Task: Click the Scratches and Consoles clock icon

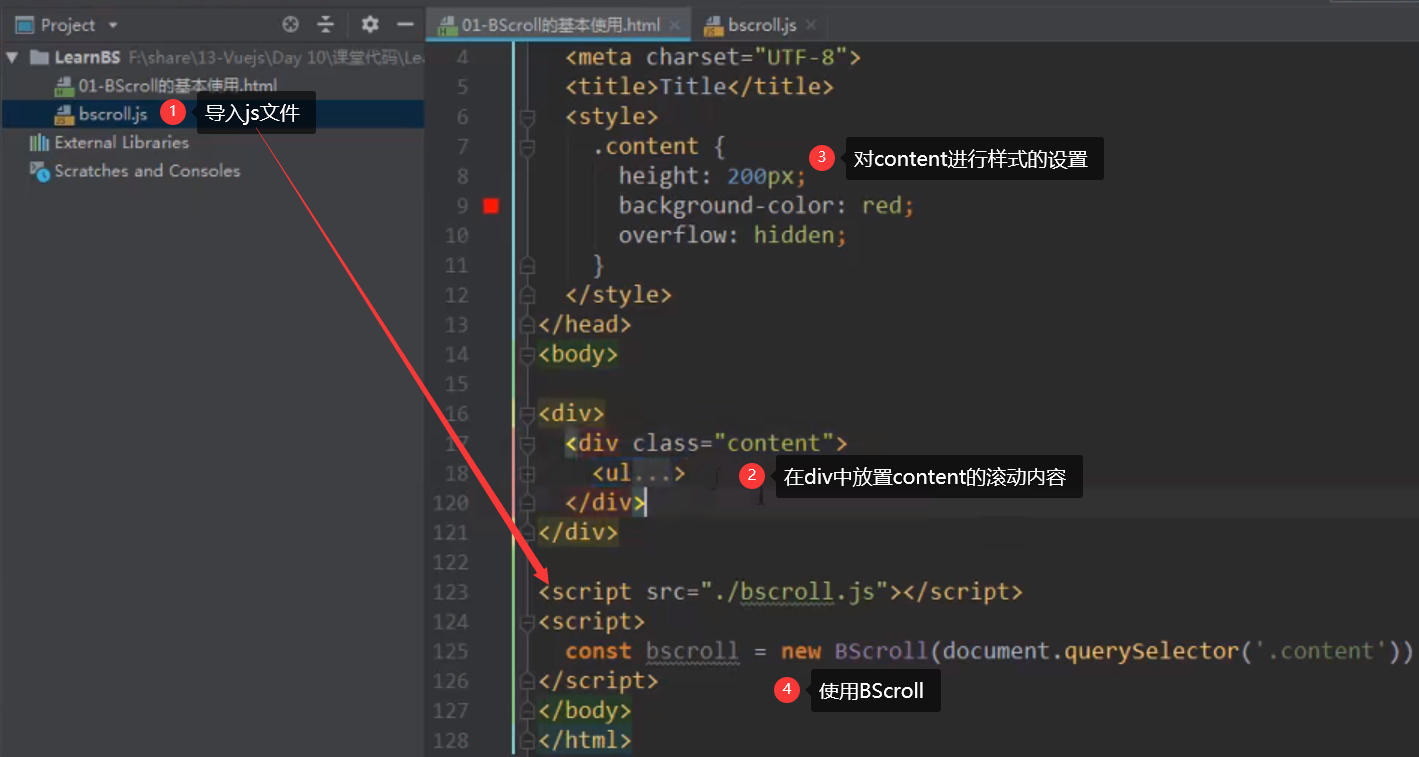Action: [x=40, y=171]
